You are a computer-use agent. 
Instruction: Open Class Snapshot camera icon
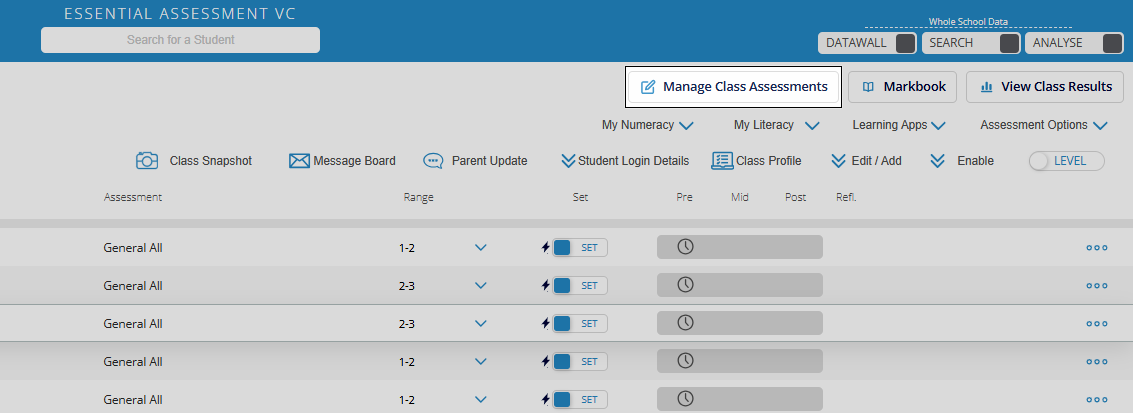pyautogui.click(x=147, y=161)
